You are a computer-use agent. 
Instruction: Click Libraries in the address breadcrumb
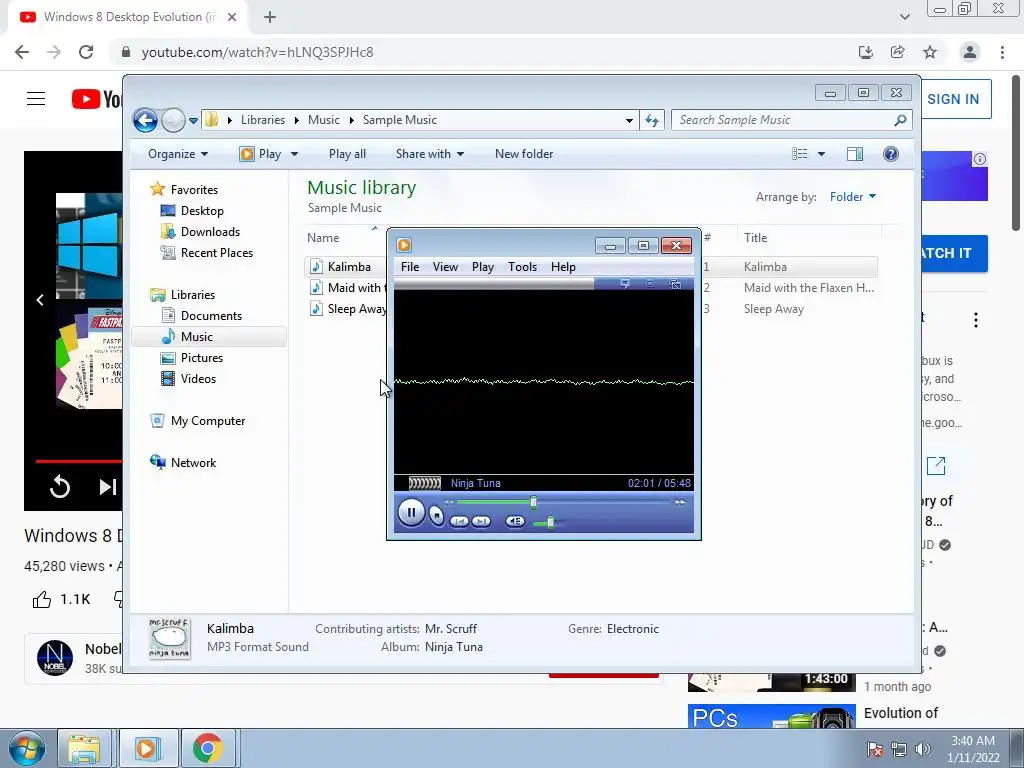(x=263, y=120)
